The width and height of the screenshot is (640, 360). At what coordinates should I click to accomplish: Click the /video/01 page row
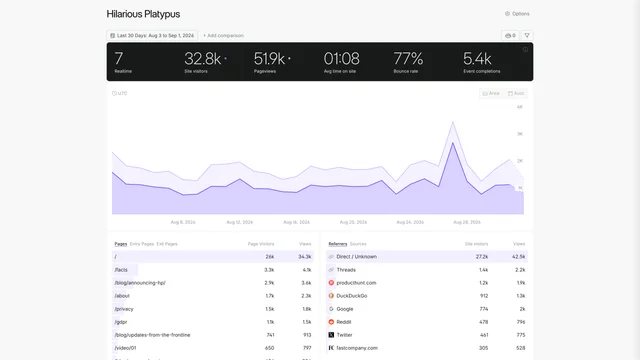click(213, 348)
